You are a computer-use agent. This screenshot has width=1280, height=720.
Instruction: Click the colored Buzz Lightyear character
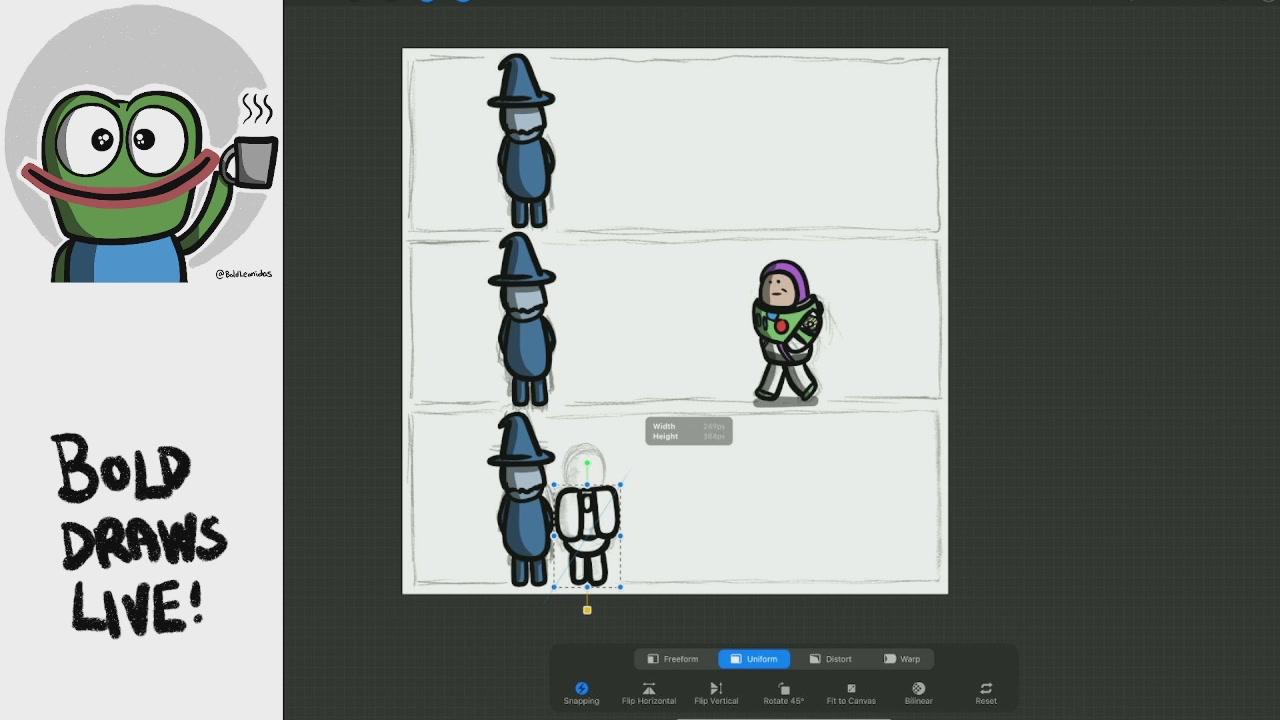788,332
